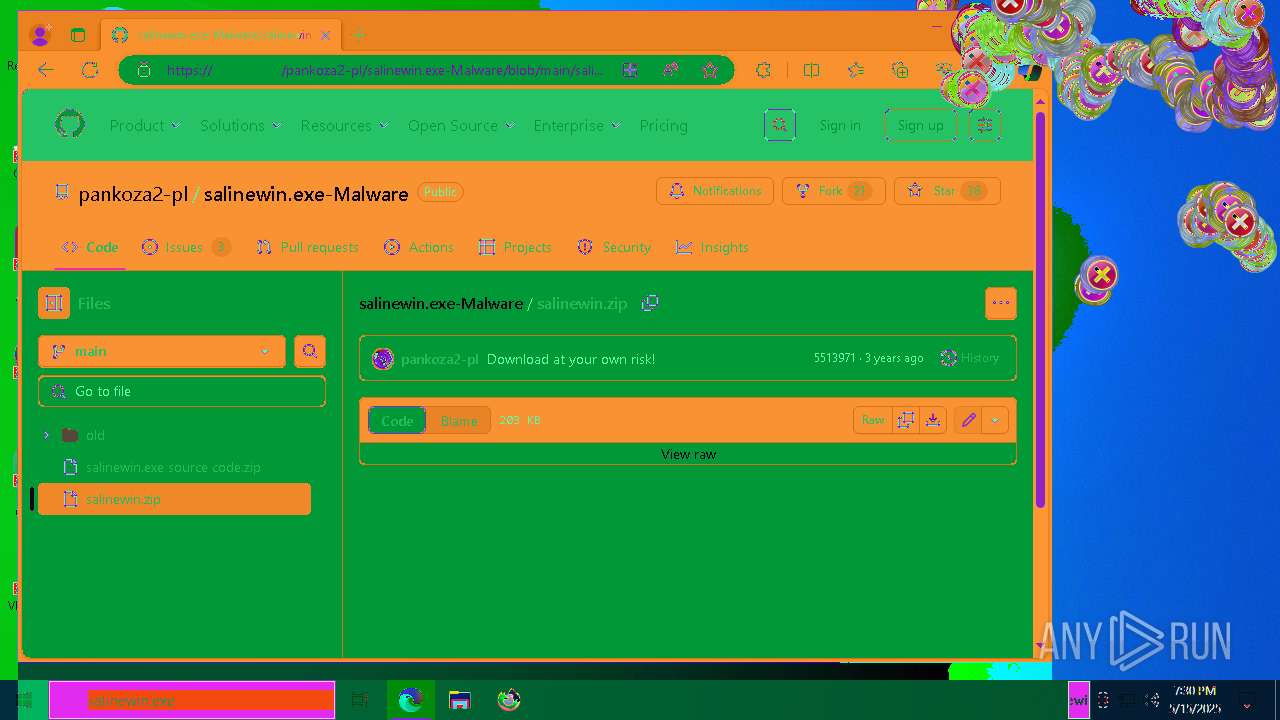Expand the Open Source menu
The height and width of the screenshot is (720, 1280).
461,126
